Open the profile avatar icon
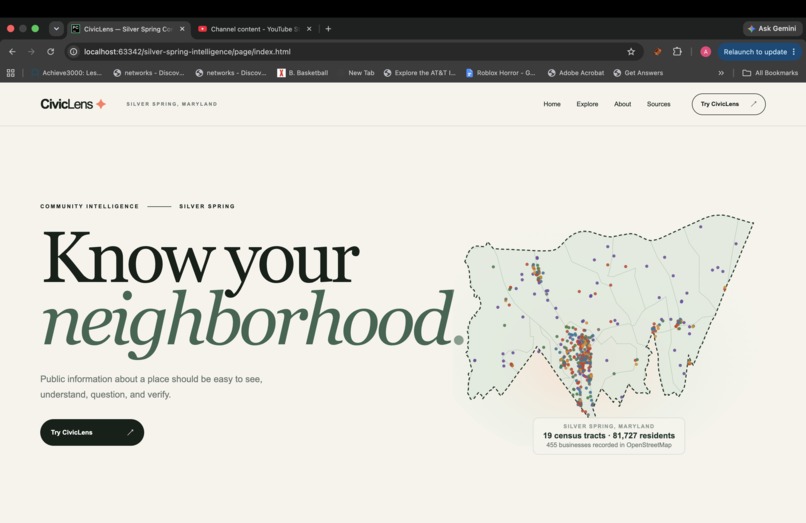The width and height of the screenshot is (806, 523). pos(705,51)
